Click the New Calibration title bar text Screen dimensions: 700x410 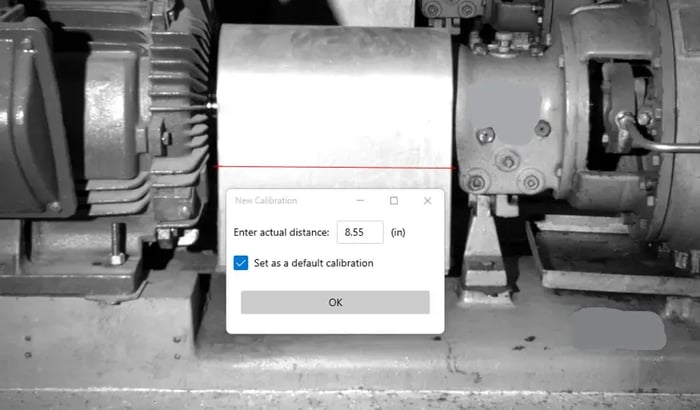click(266, 201)
